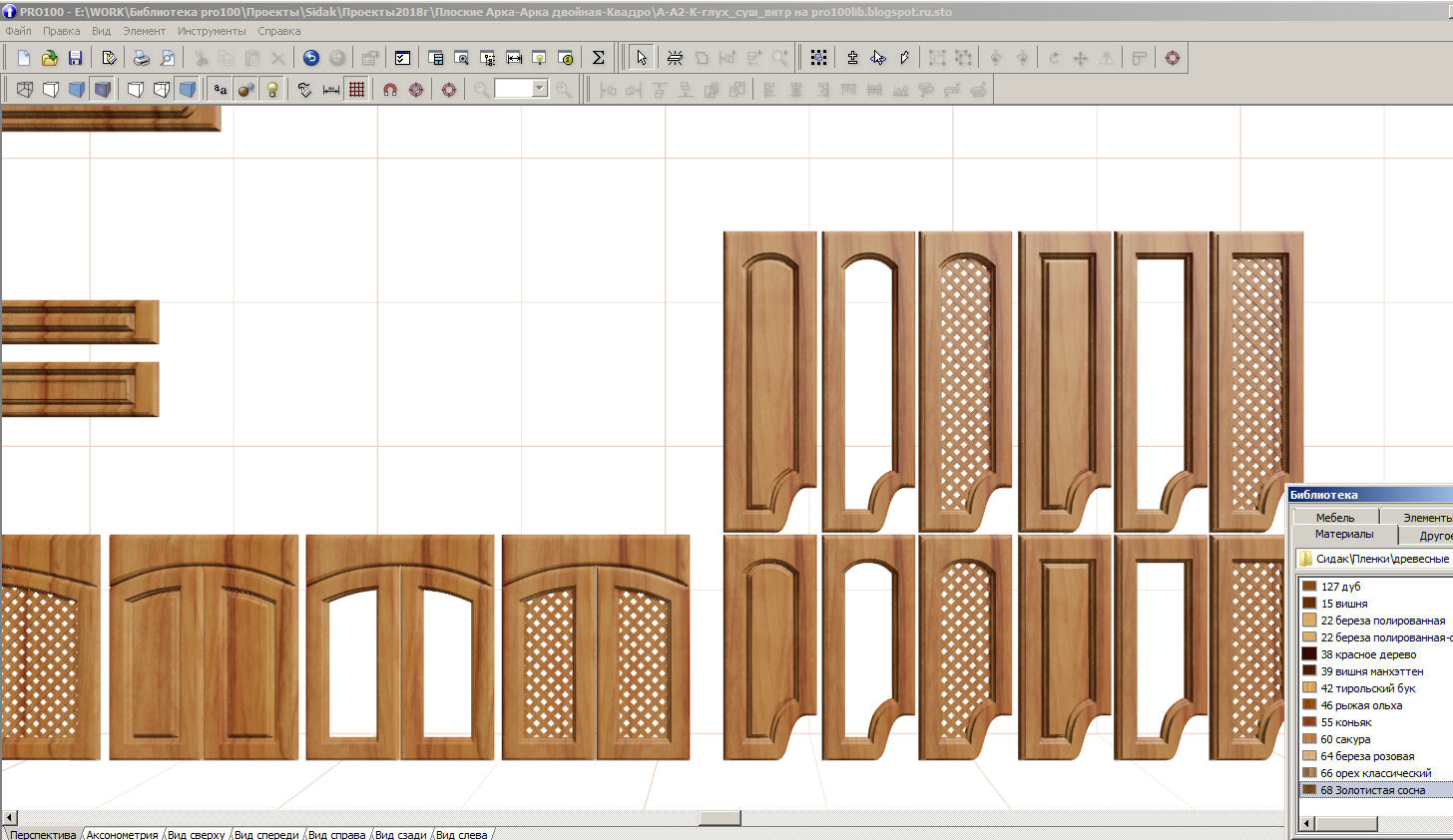This screenshot has height=840, width=1453.
Task: Open zoom level dropdown box
Action: (540, 89)
